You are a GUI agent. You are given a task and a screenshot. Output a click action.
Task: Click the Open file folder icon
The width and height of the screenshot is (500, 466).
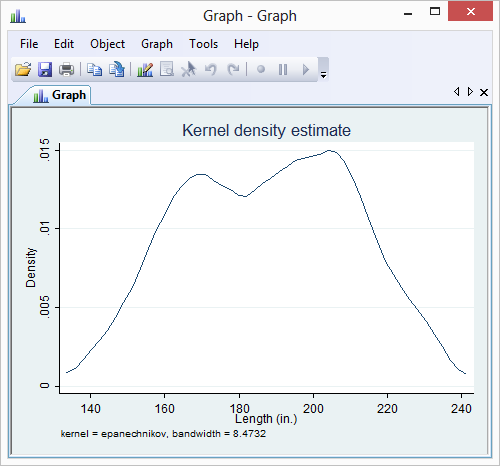[23, 69]
